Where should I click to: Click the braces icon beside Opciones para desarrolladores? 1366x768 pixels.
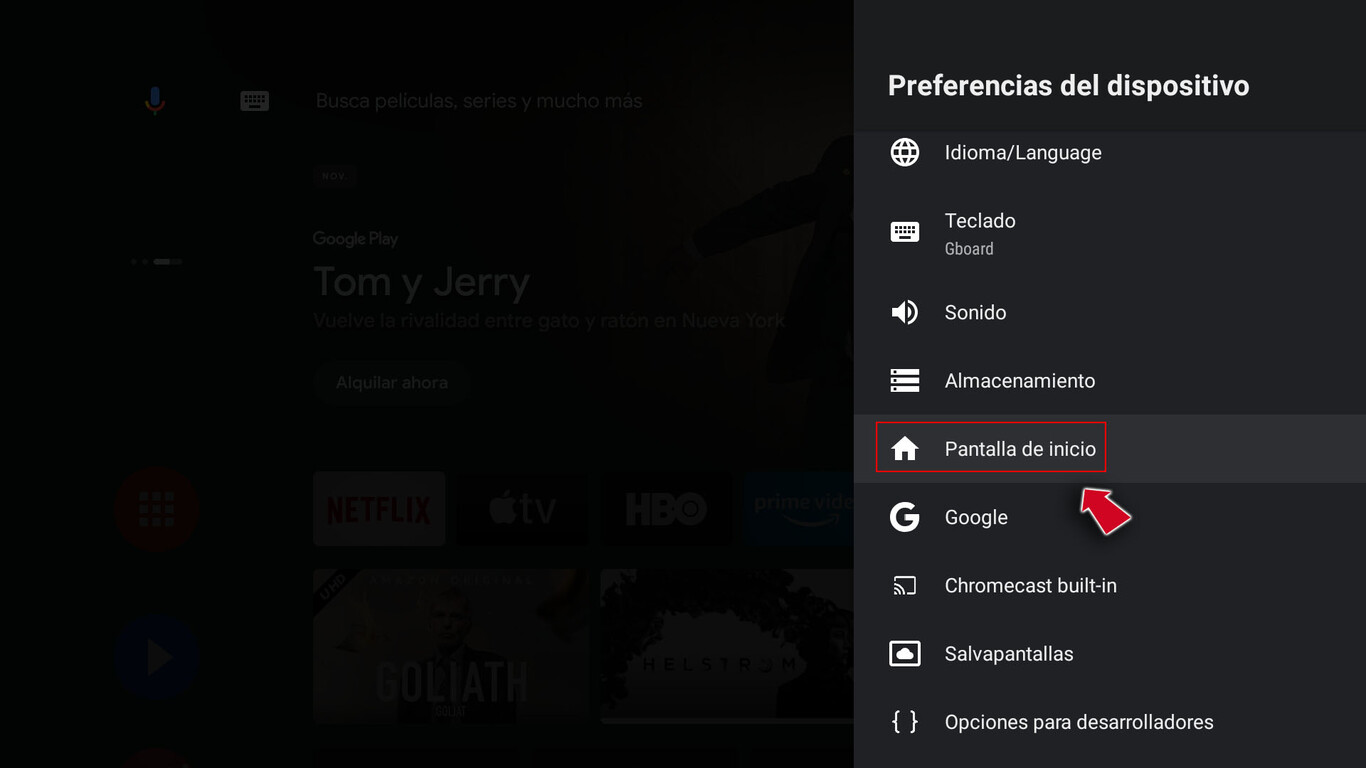pos(905,722)
